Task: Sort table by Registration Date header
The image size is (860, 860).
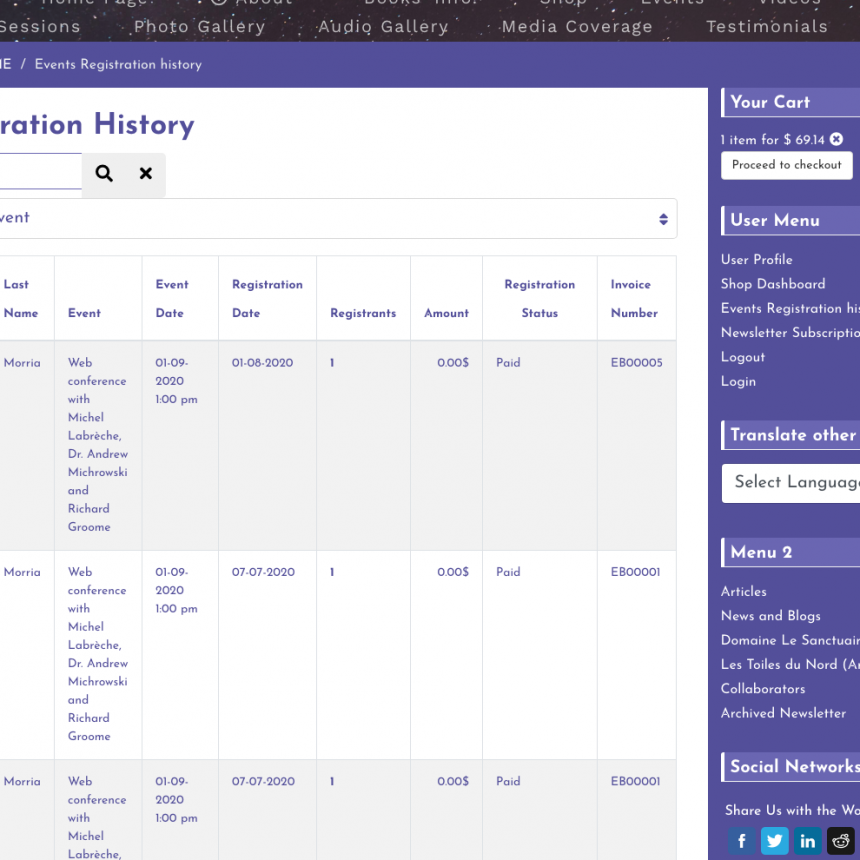Action: pyautogui.click(x=267, y=298)
